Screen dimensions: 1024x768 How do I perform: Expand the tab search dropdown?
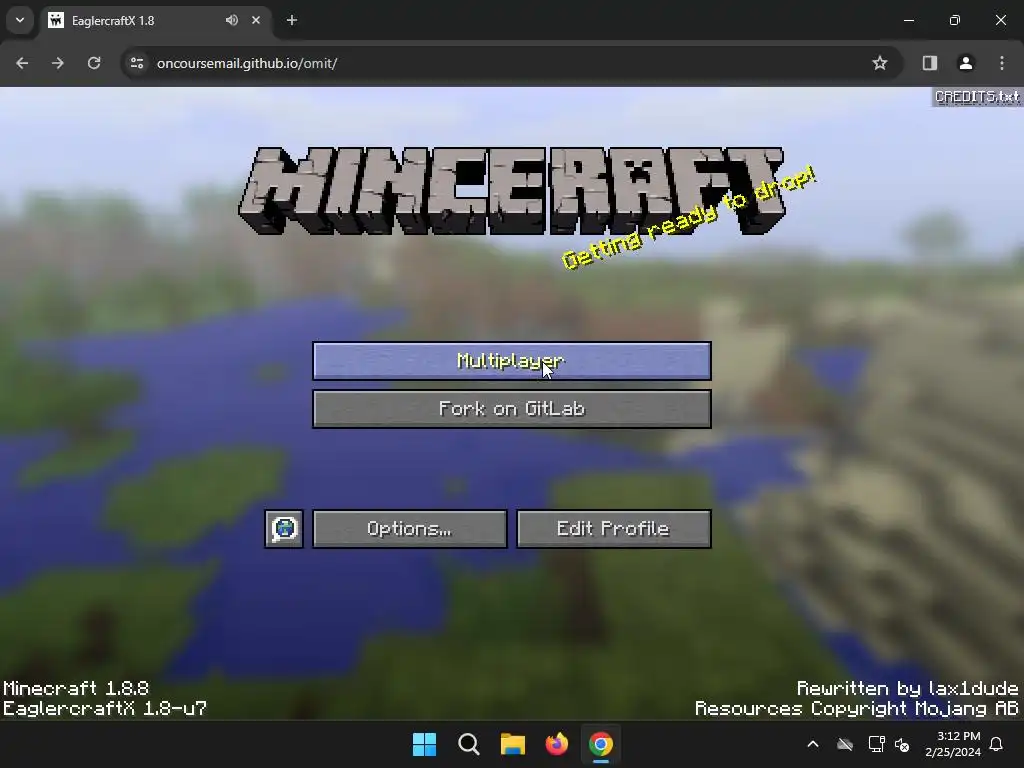20,20
